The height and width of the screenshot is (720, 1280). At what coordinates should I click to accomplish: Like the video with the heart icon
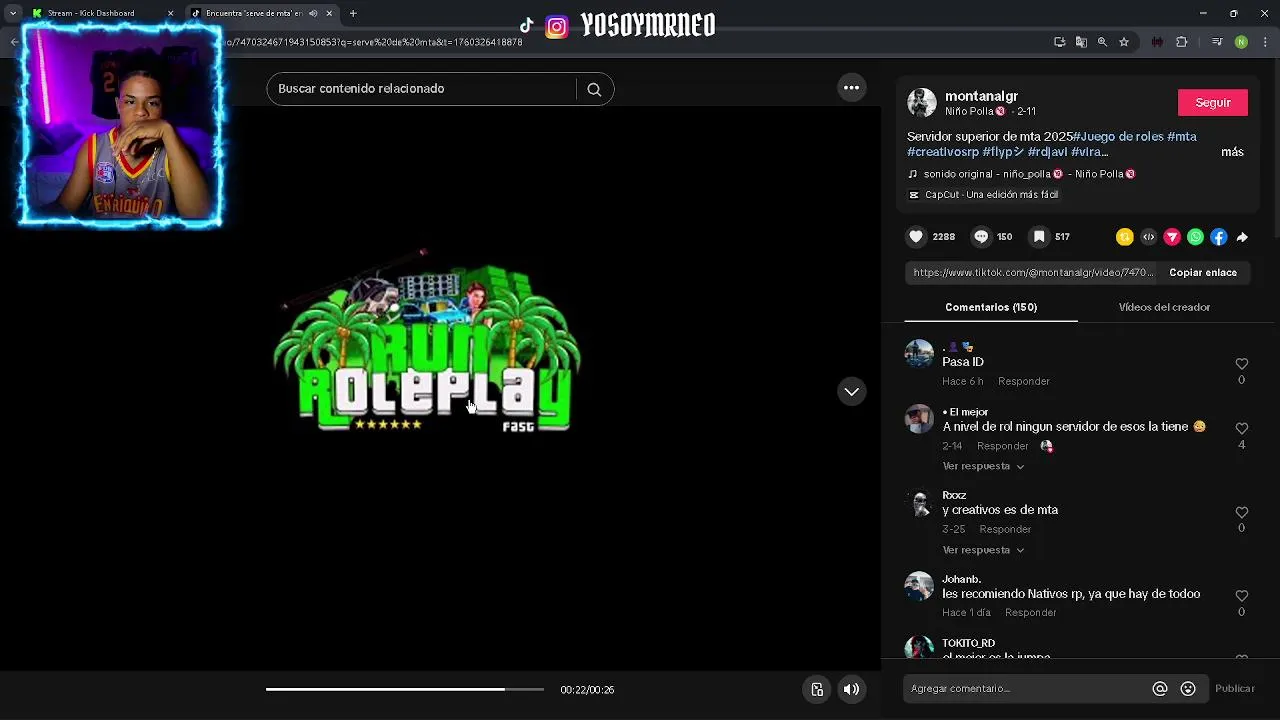(916, 237)
